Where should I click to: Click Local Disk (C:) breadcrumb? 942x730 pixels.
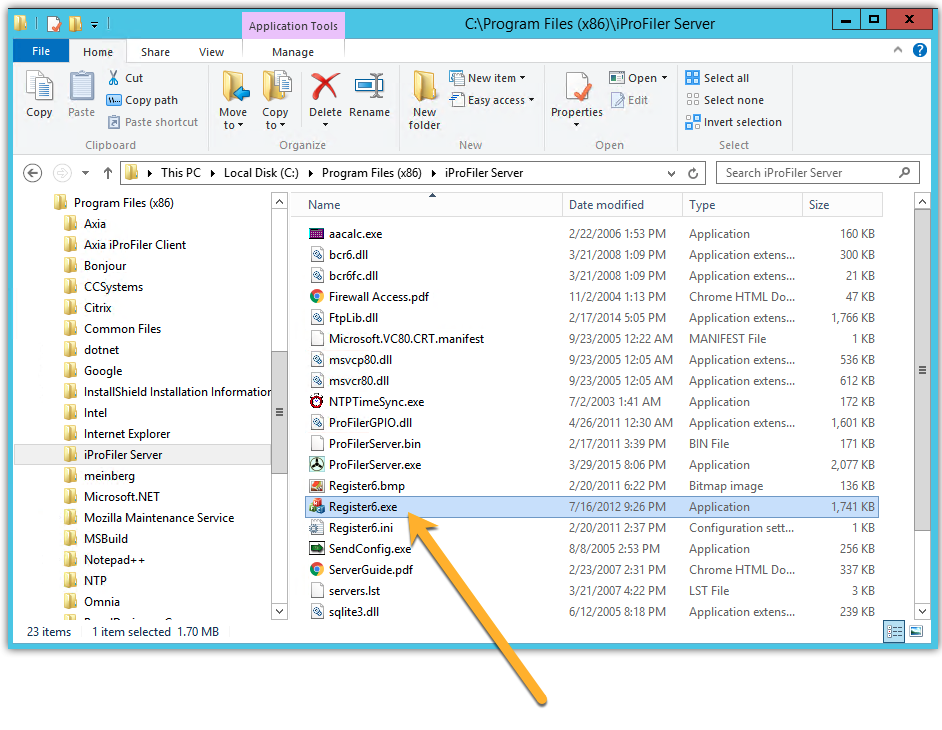261,173
